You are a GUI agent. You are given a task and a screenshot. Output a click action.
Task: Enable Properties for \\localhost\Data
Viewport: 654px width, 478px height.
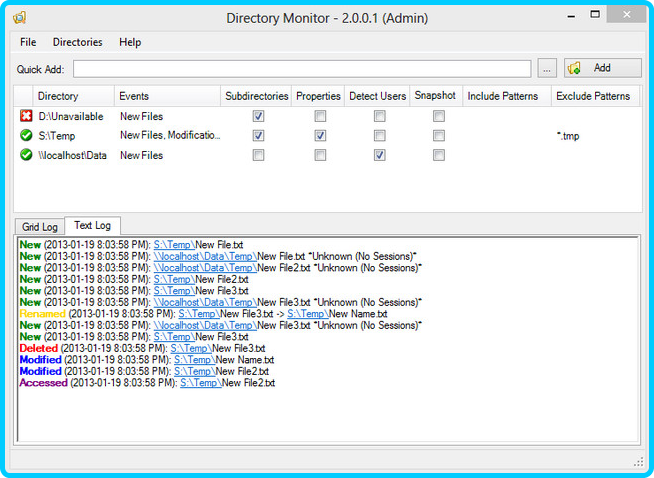[320, 155]
